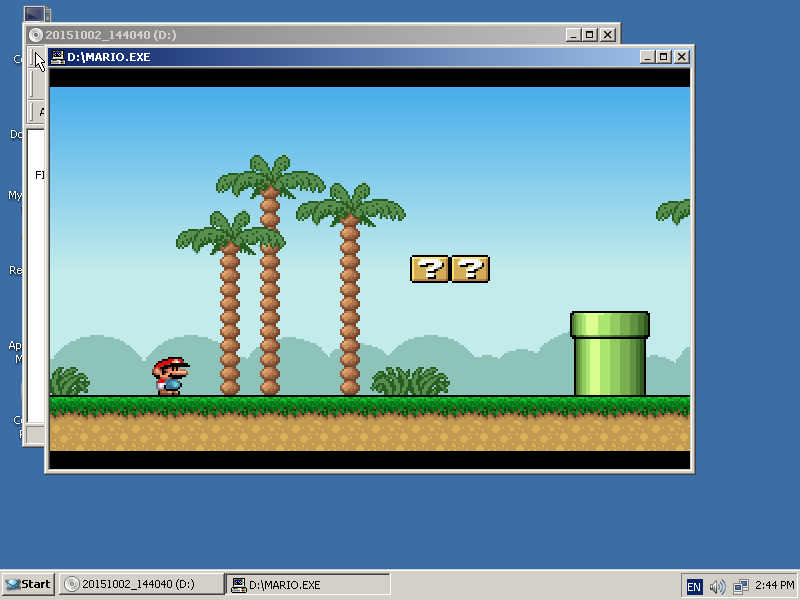Click the 2:44 PM clock

[x=774, y=585]
